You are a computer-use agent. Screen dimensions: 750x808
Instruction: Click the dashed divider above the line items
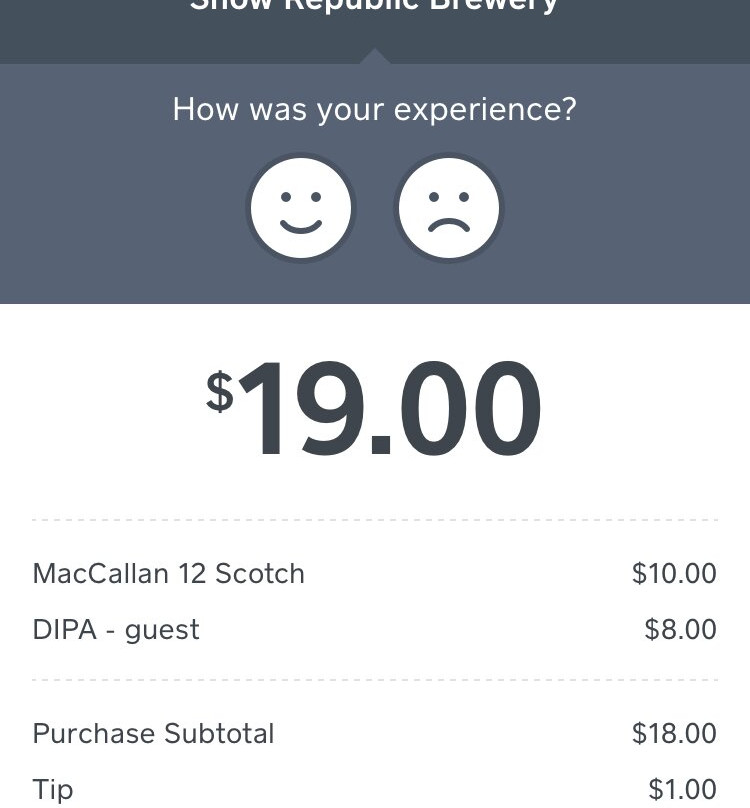(x=374, y=520)
